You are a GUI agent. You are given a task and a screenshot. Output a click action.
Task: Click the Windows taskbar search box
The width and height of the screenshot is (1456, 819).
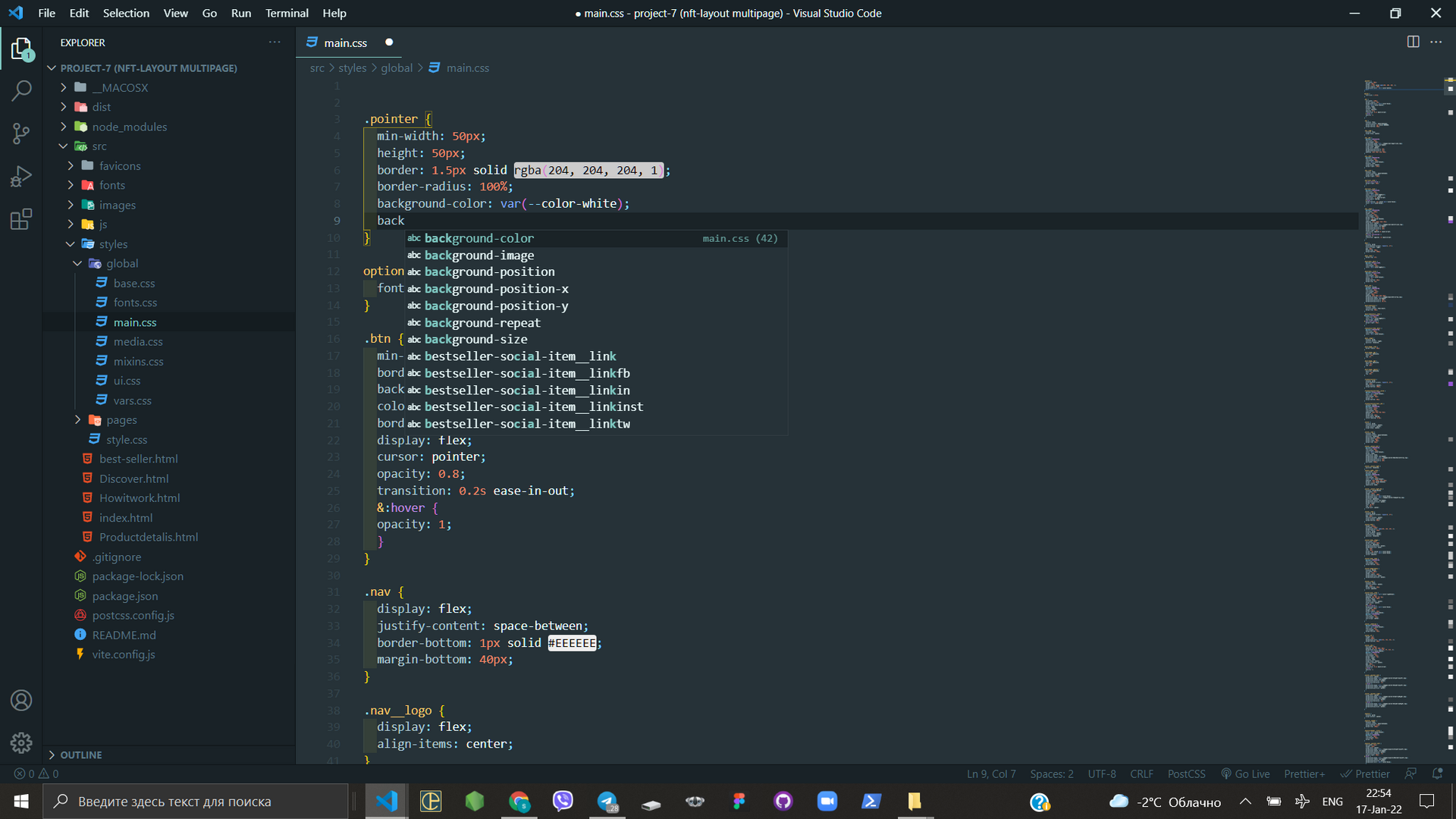[x=196, y=802]
